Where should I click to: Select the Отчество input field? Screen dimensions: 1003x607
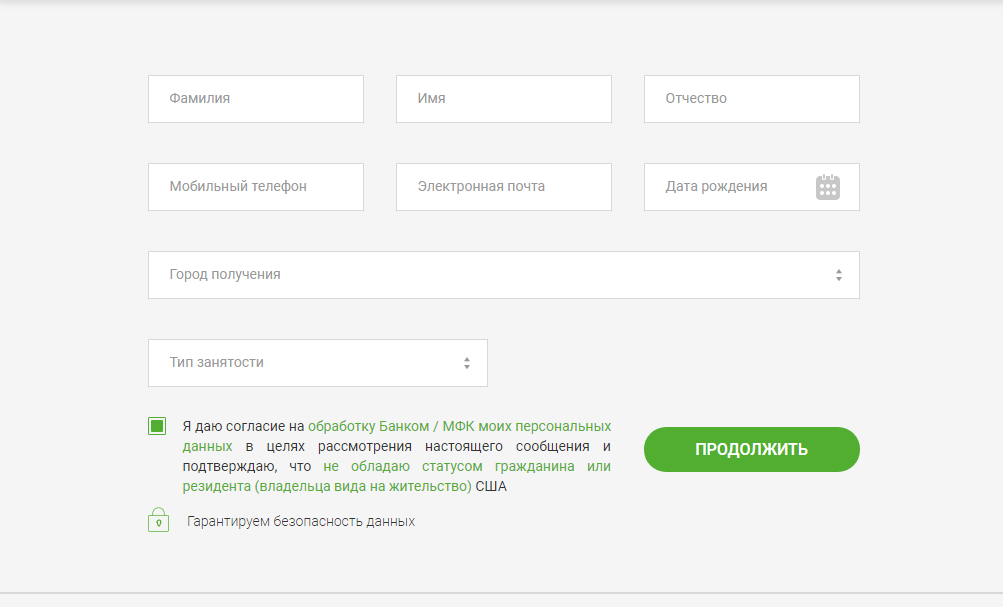(752, 99)
